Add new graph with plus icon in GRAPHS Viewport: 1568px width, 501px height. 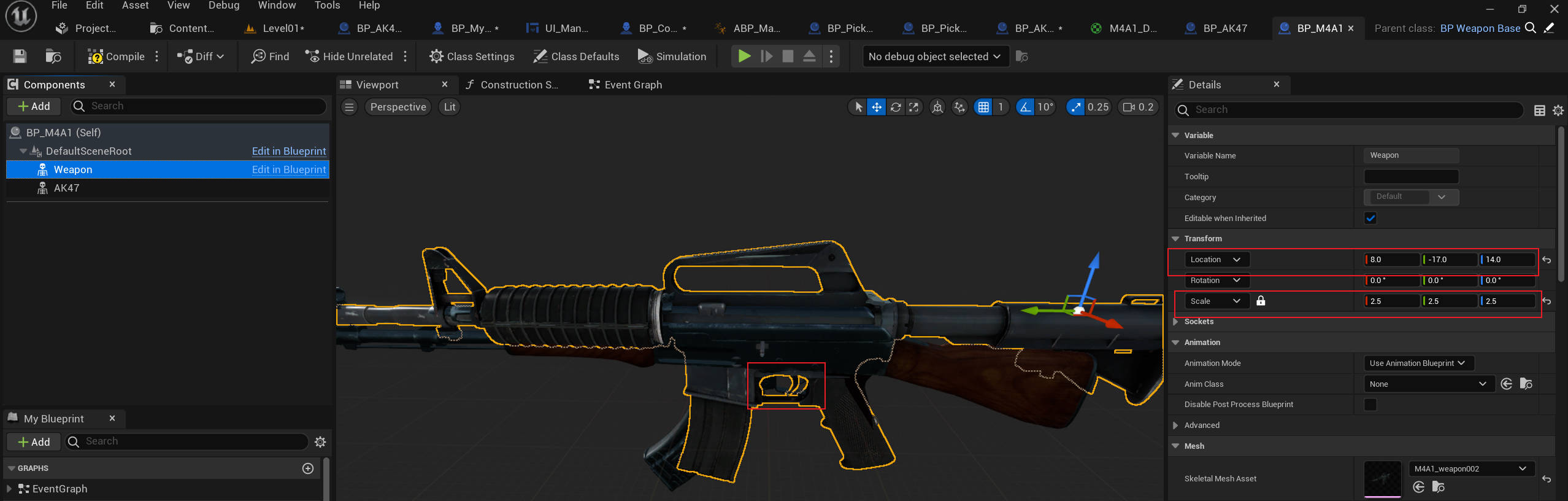click(x=308, y=468)
